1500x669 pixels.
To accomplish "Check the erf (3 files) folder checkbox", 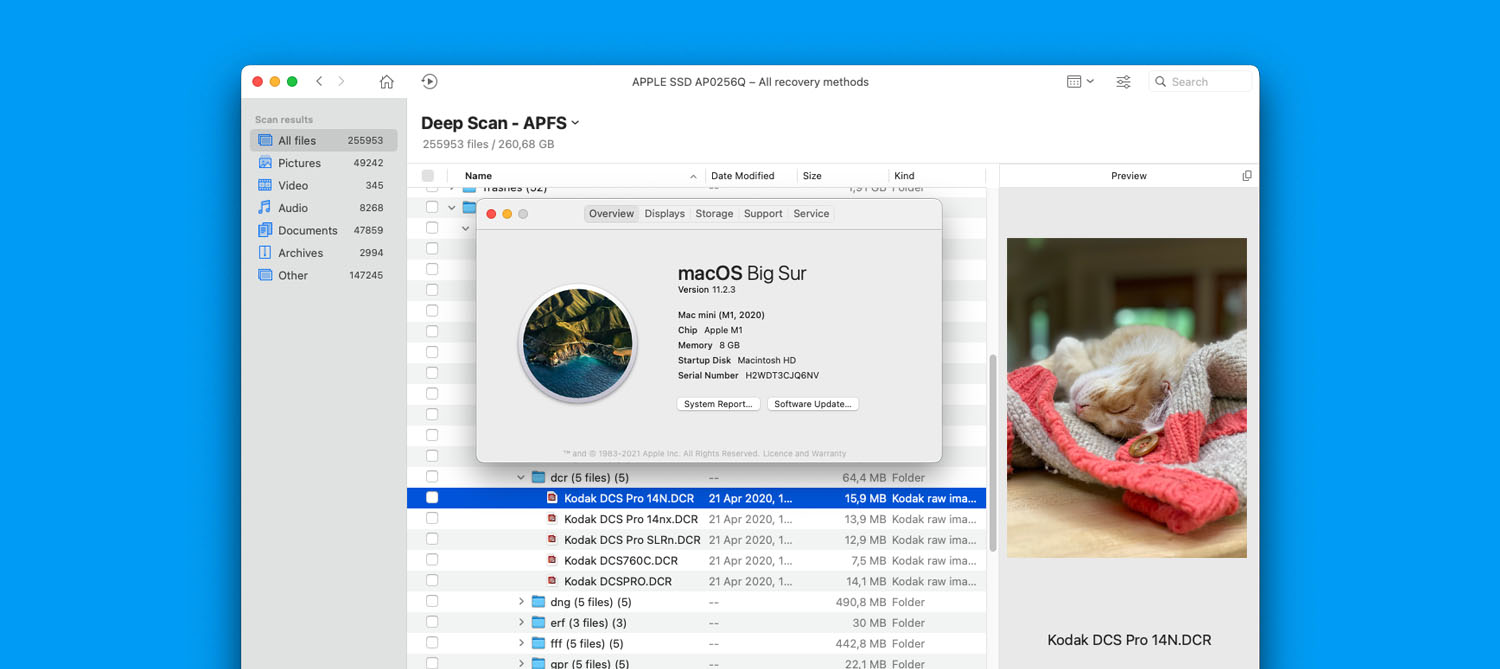I will [x=432, y=623].
